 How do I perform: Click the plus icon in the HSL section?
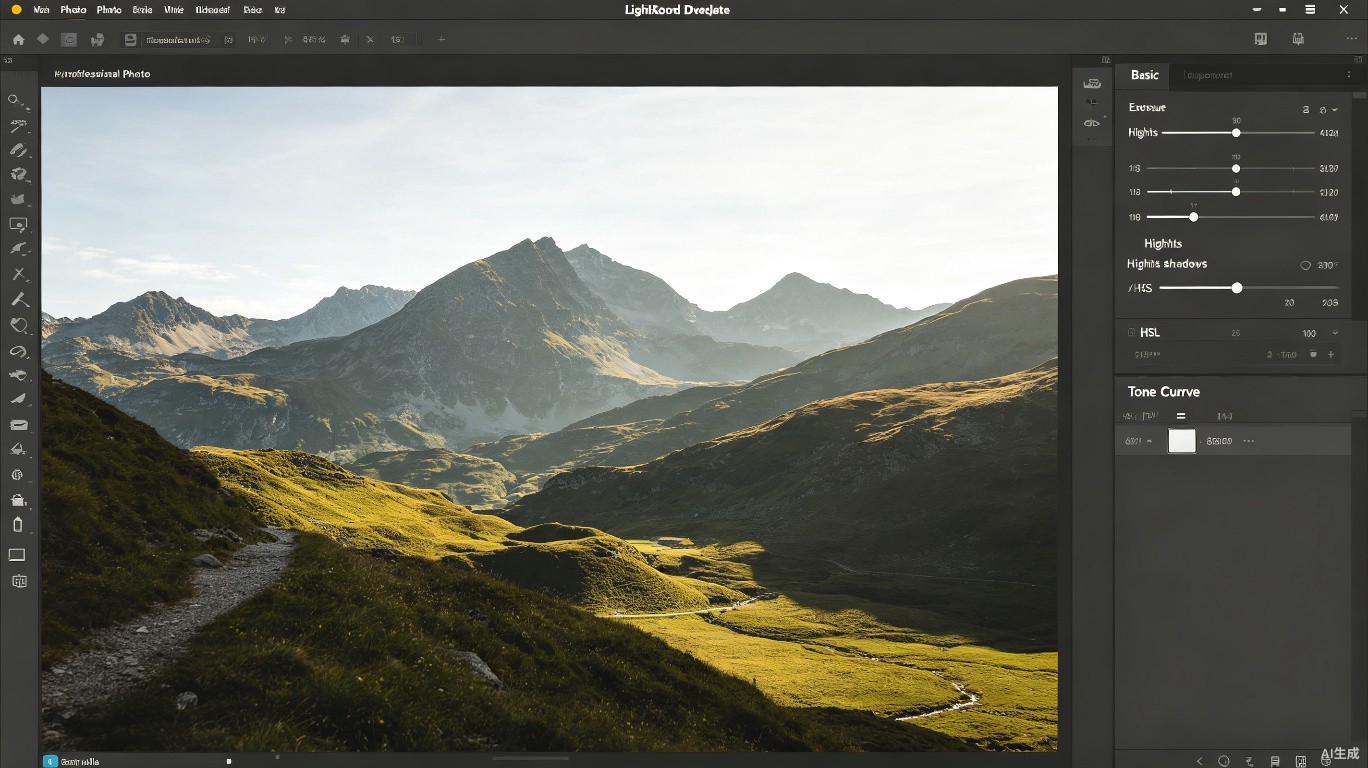tap(1331, 355)
